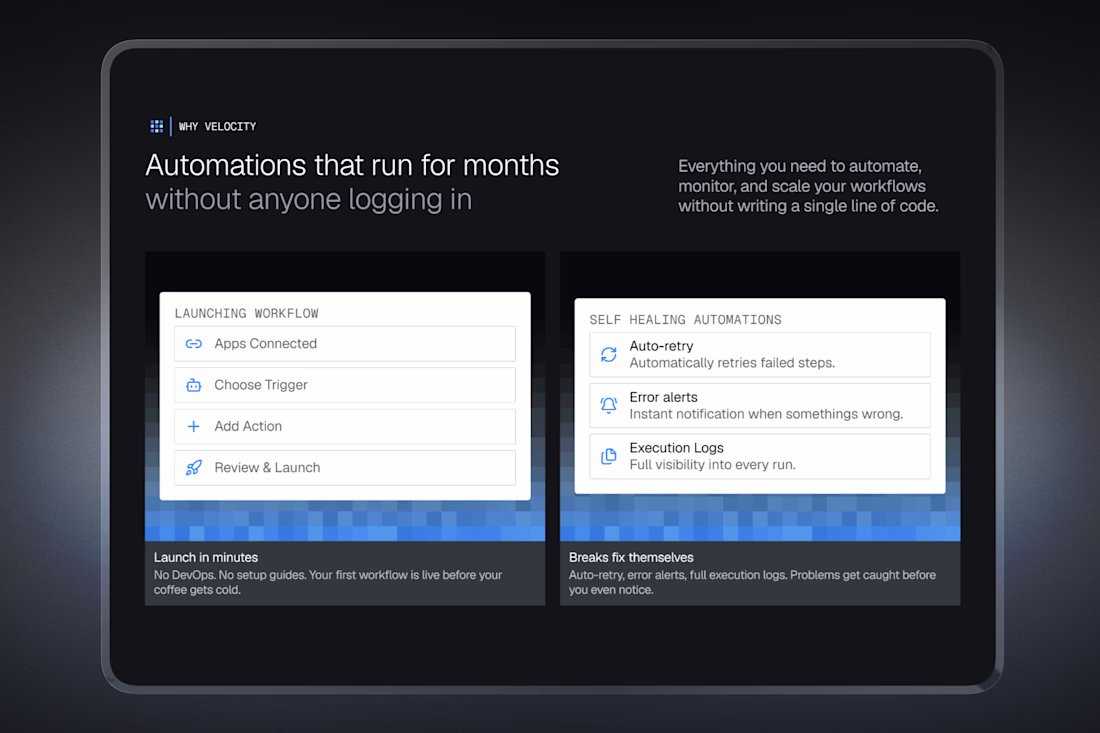This screenshot has height=733, width=1100.
Task: Click the LAUNCHING WORKFLOW heading
Action: pos(246,314)
